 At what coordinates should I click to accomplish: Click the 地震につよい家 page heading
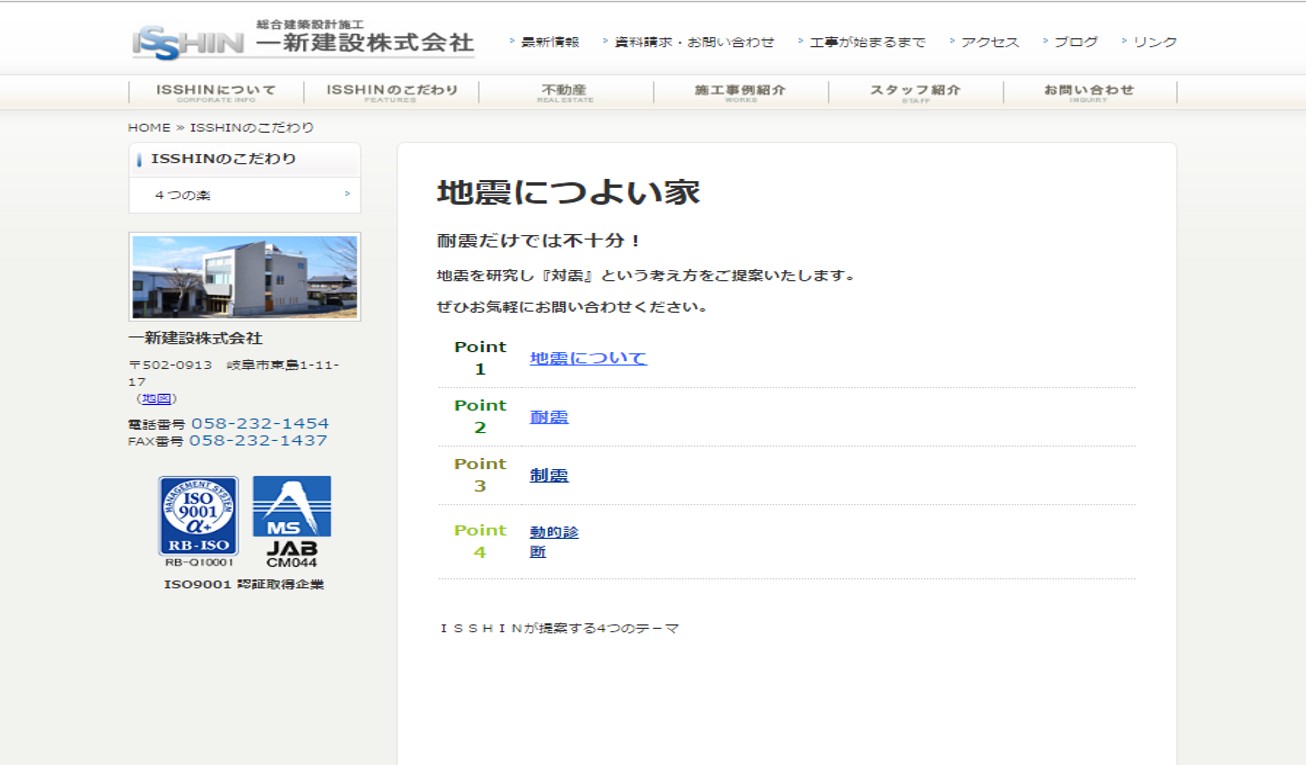coord(568,193)
